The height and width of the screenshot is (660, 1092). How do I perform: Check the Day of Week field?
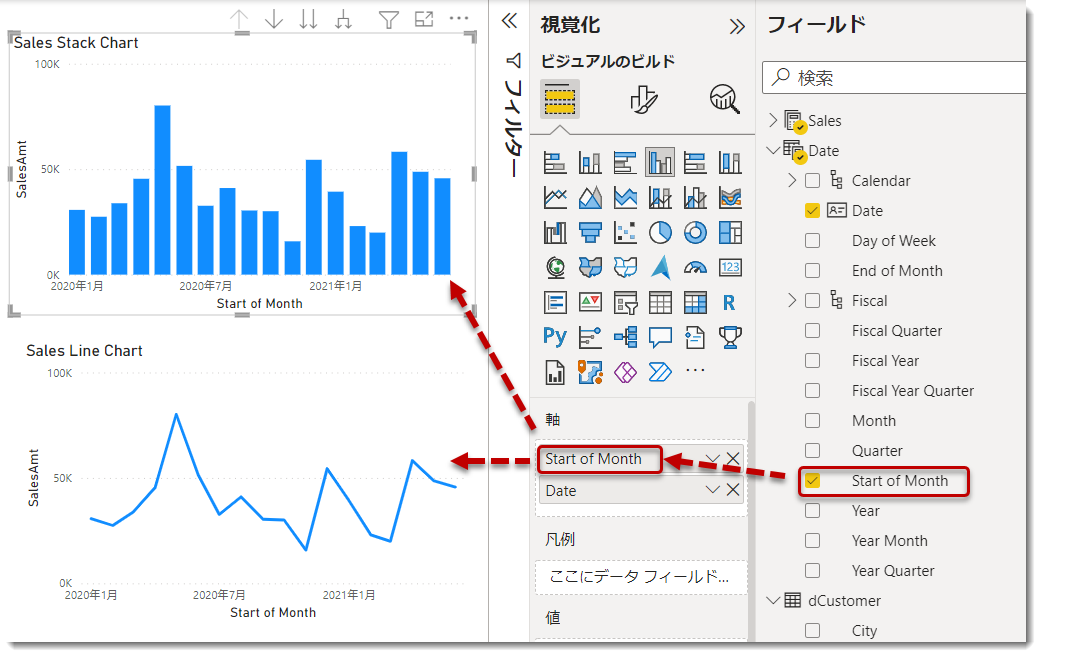point(812,241)
